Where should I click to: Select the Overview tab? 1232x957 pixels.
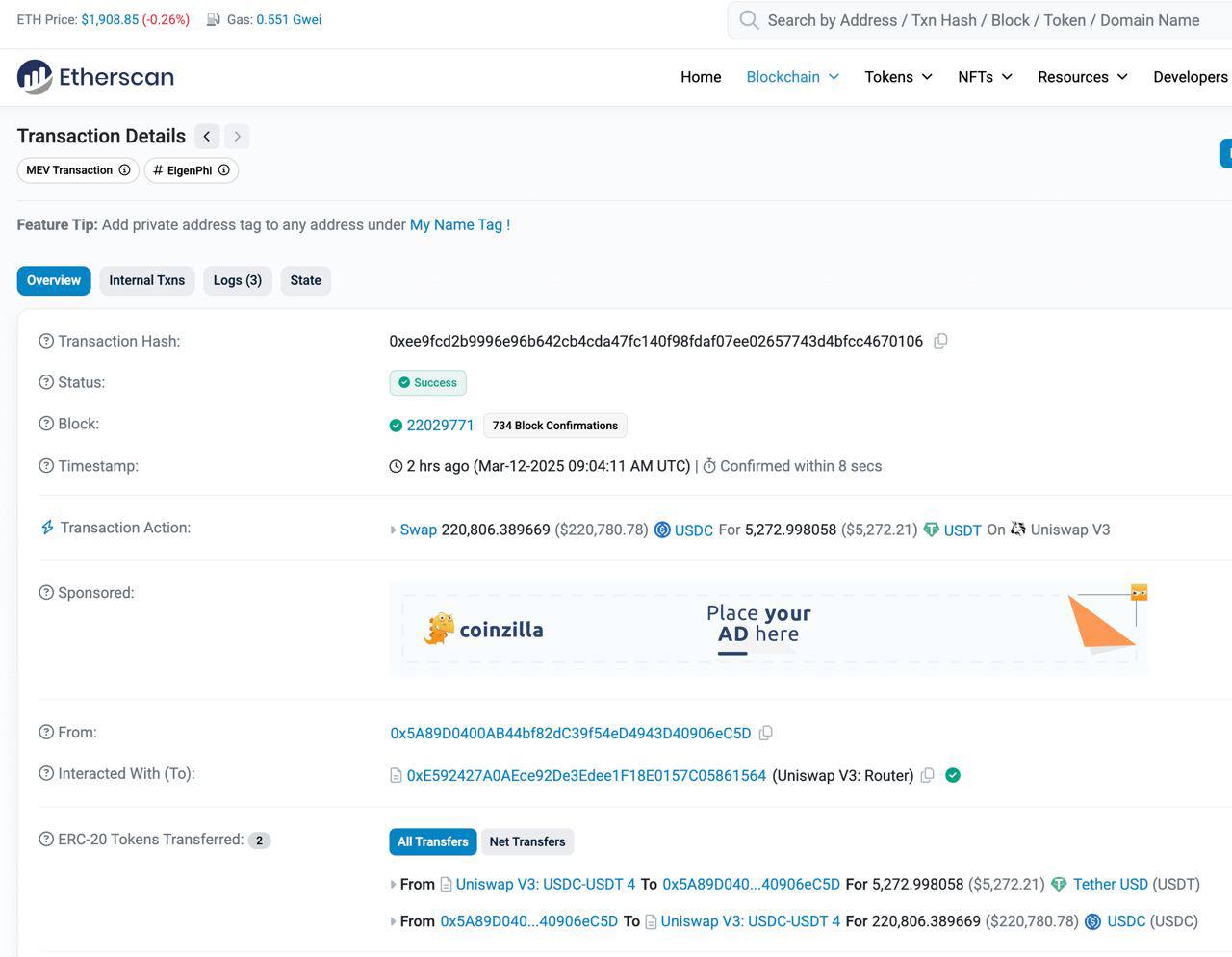pyautogui.click(x=54, y=280)
